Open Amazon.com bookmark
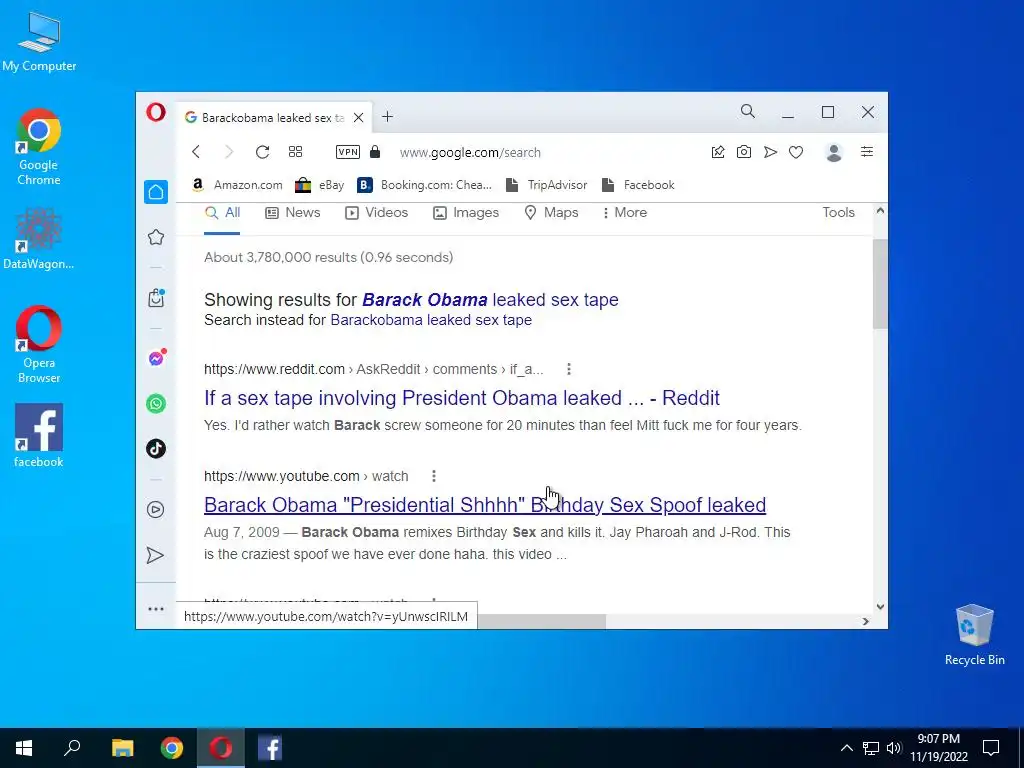This screenshot has width=1024, height=768. [237, 185]
